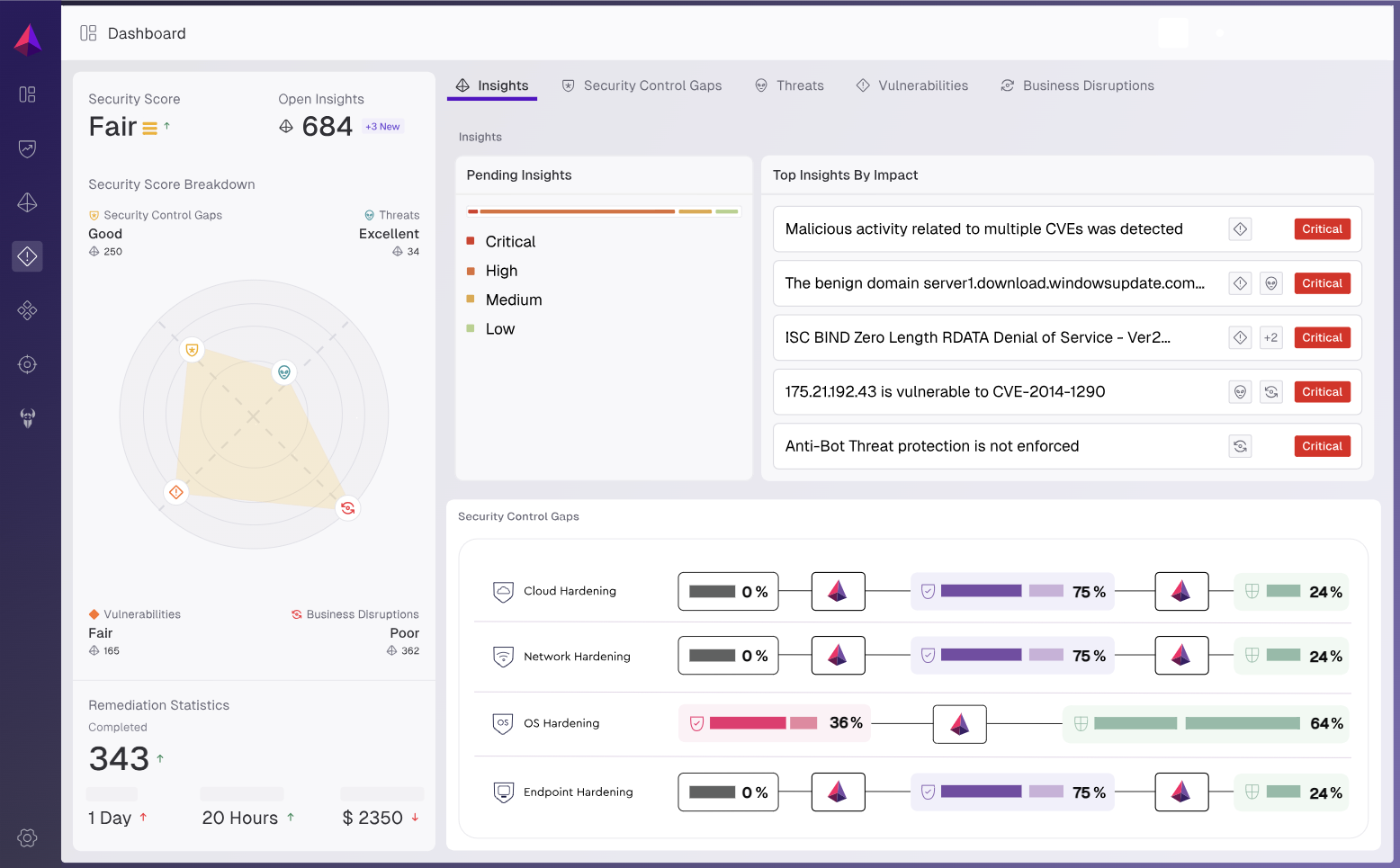This screenshot has height=868, width=1400.
Task: Click the +2 badge on the ISC BIND insight
Action: [1270, 338]
